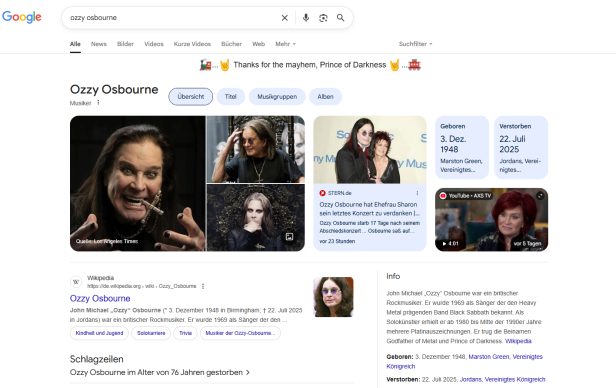Click the Schlagzeilen heading
616x388 pixels.
coord(97,359)
